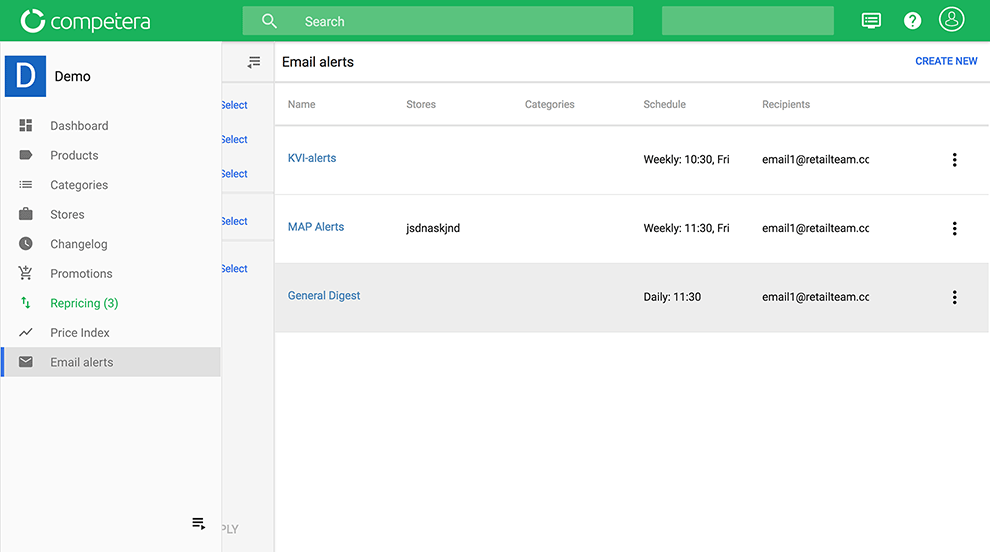Click the Competera logo icon

click(33, 21)
